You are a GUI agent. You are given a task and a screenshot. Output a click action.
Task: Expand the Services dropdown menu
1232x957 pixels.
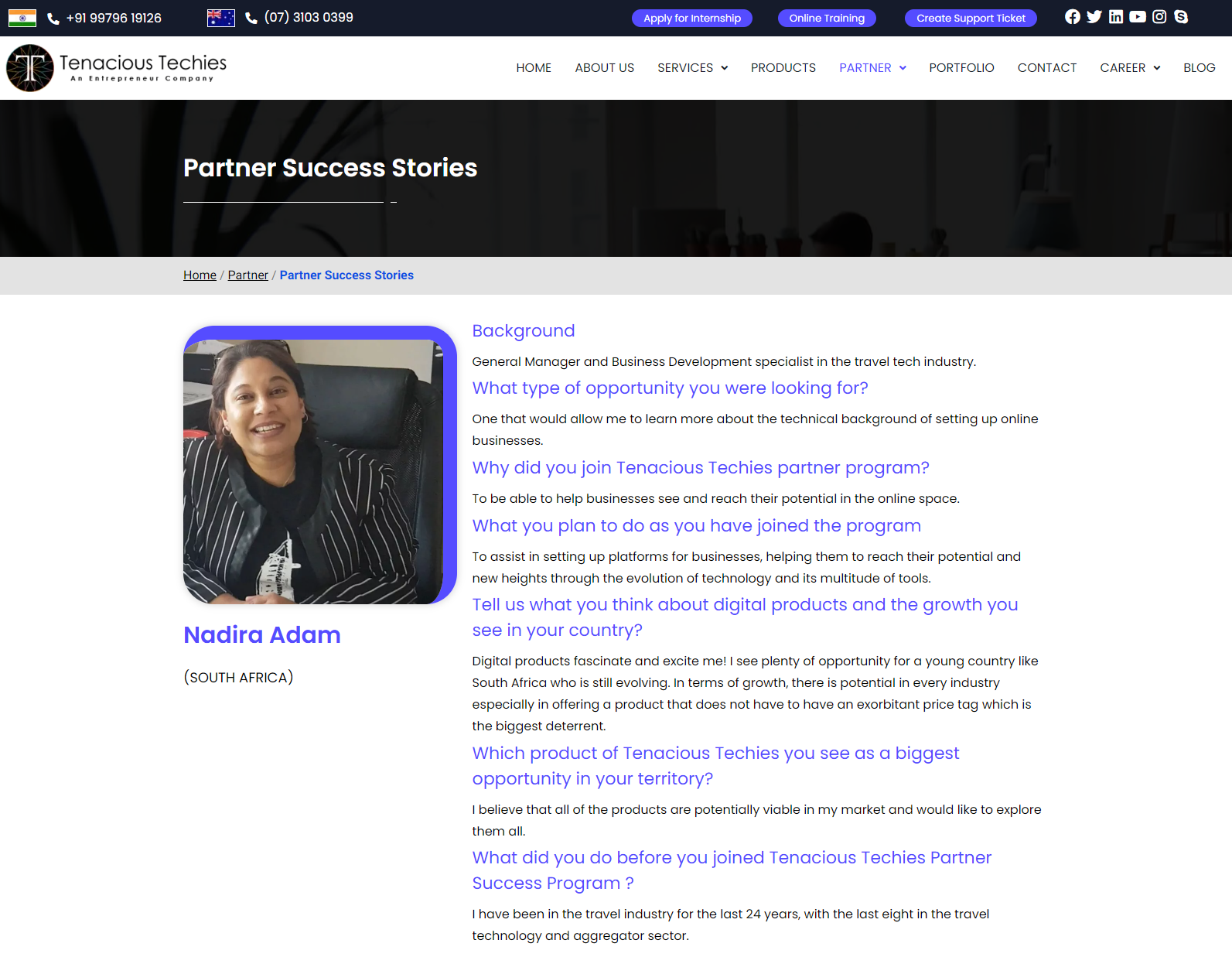(692, 68)
